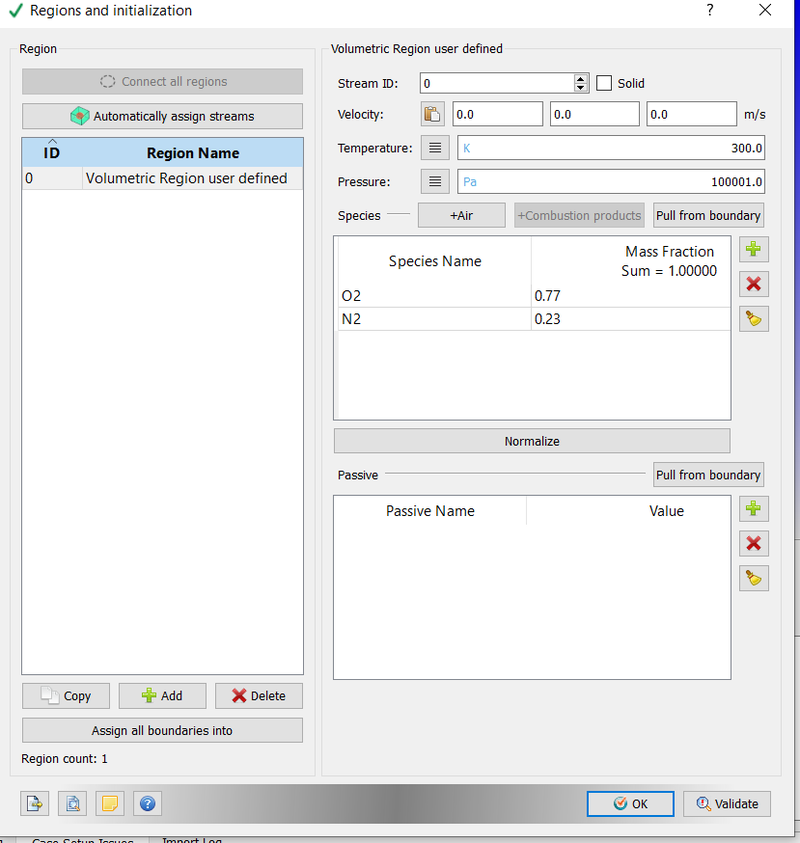Expand the Species options with +Air
This screenshot has height=843, width=800.
coord(461,215)
